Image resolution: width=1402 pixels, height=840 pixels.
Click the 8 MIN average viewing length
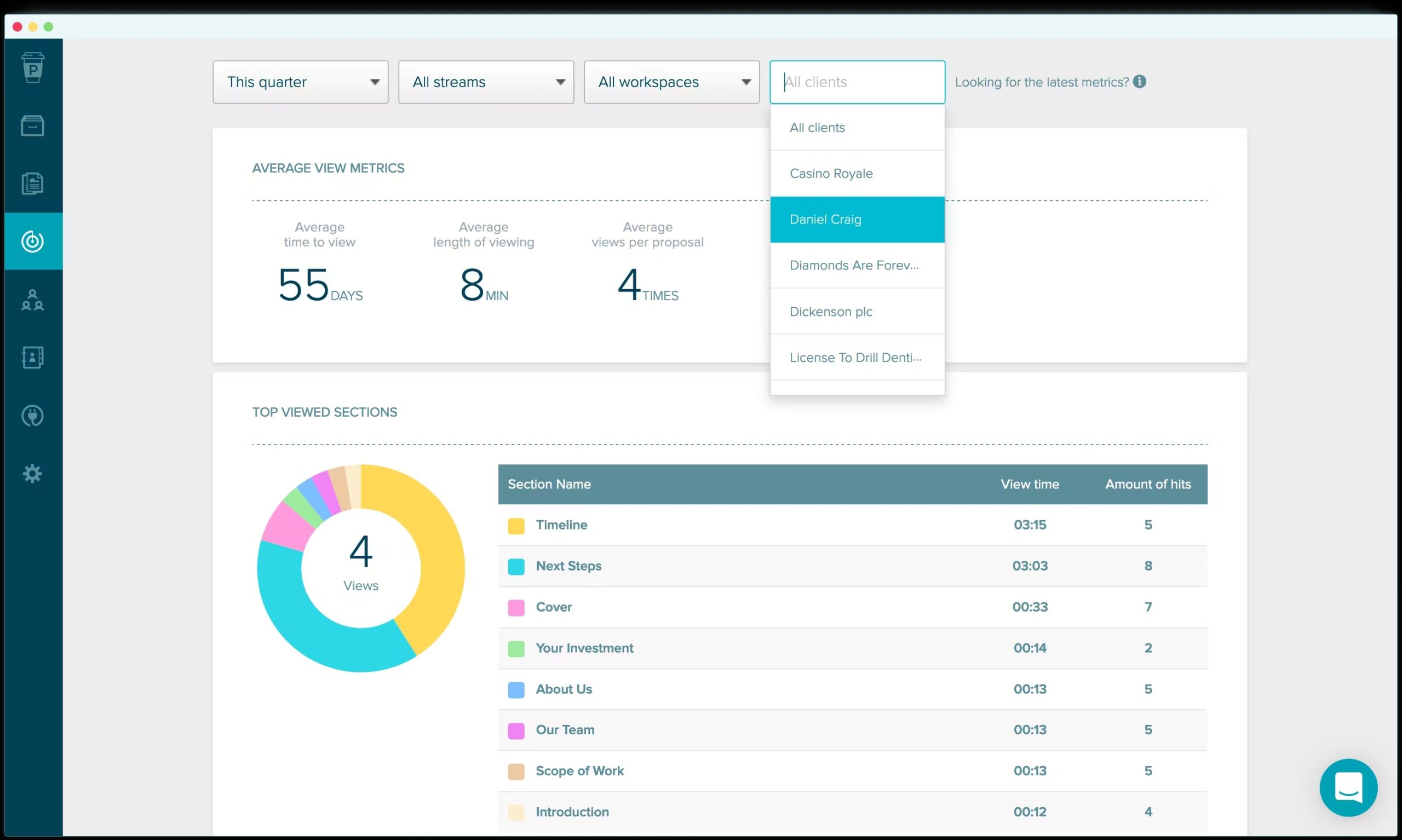point(484,285)
